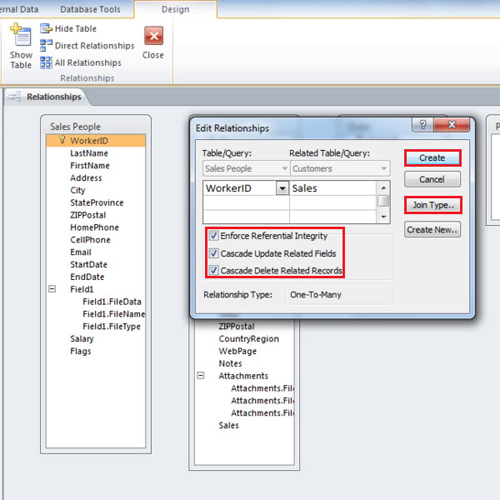Click the Relationships document tab icon
500x500 pixels.
coord(15,97)
